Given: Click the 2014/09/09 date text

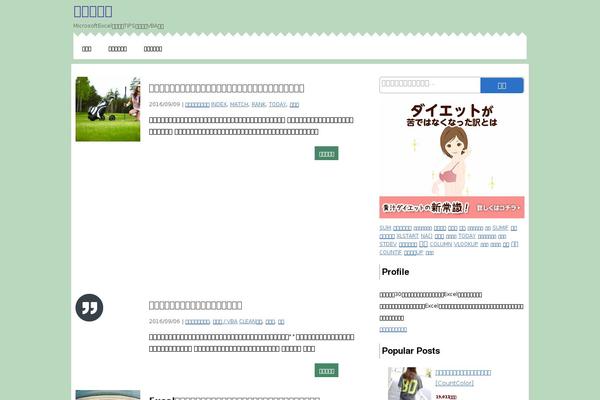Looking at the screenshot, I should tap(165, 104).
